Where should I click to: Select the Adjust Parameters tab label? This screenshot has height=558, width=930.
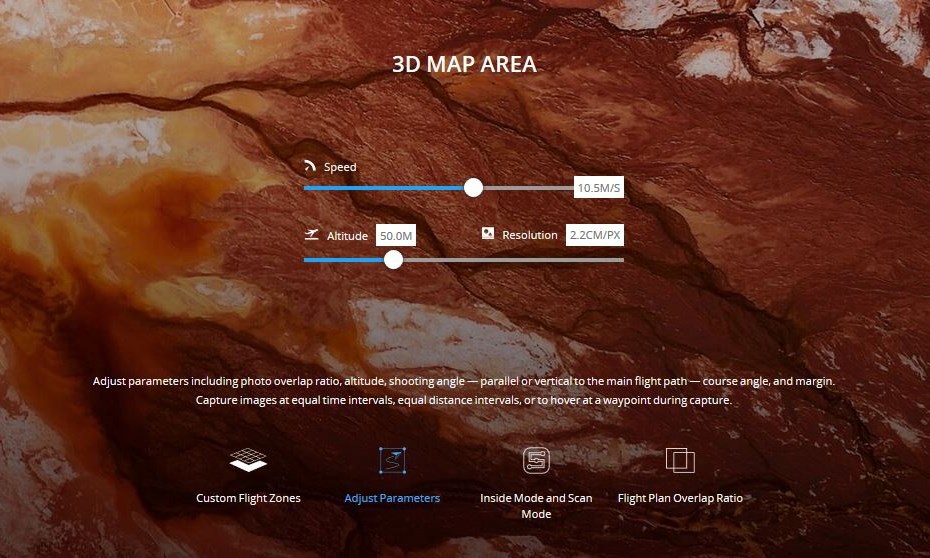(x=392, y=498)
